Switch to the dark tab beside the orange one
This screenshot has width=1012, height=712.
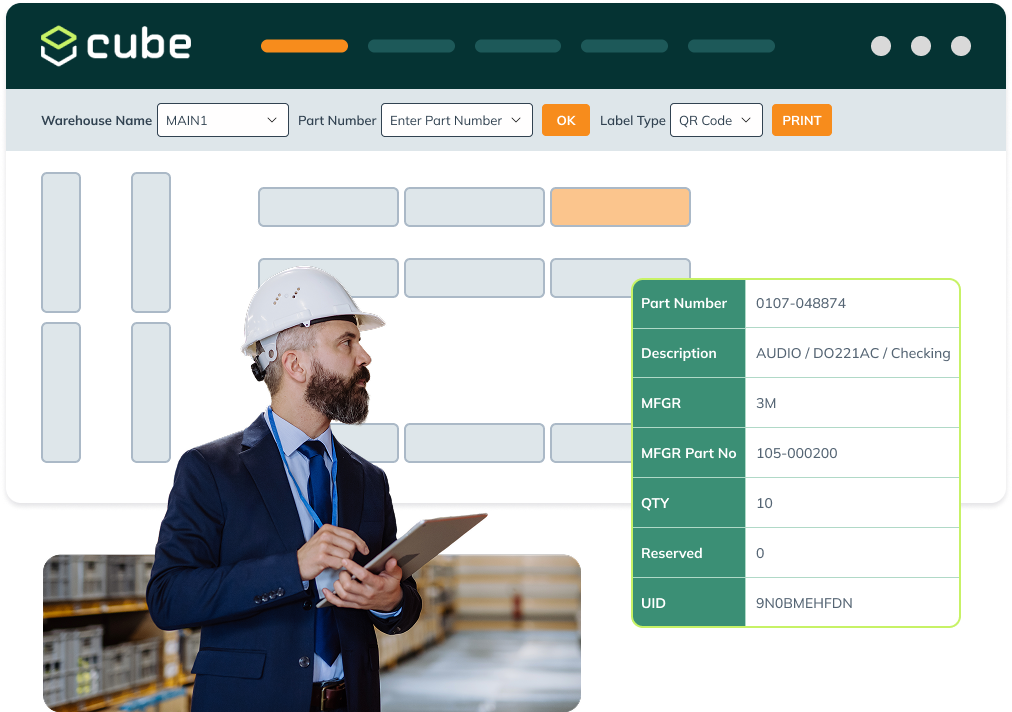pyautogui.click(x=411, y=46)
